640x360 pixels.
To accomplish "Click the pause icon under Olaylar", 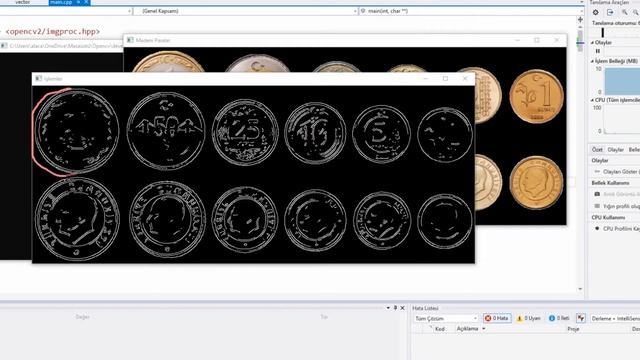I will (x=598, y=51).
